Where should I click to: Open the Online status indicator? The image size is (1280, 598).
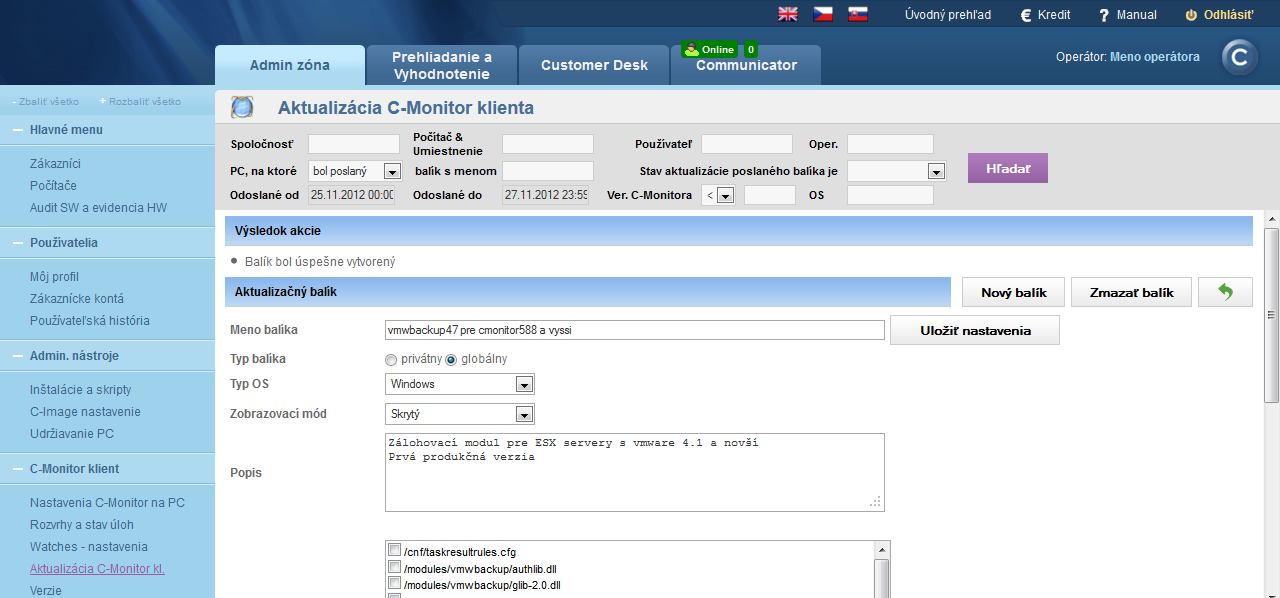coord(710,49)
